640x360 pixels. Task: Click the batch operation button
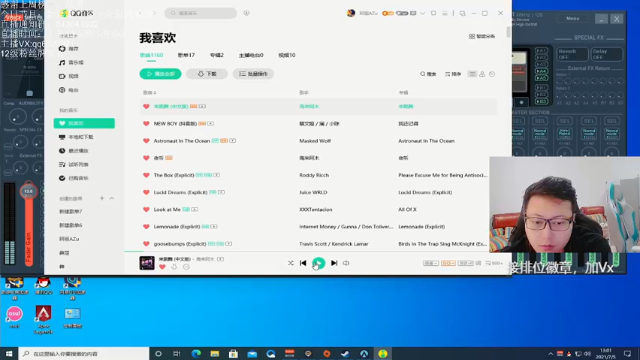pos(253,74)
